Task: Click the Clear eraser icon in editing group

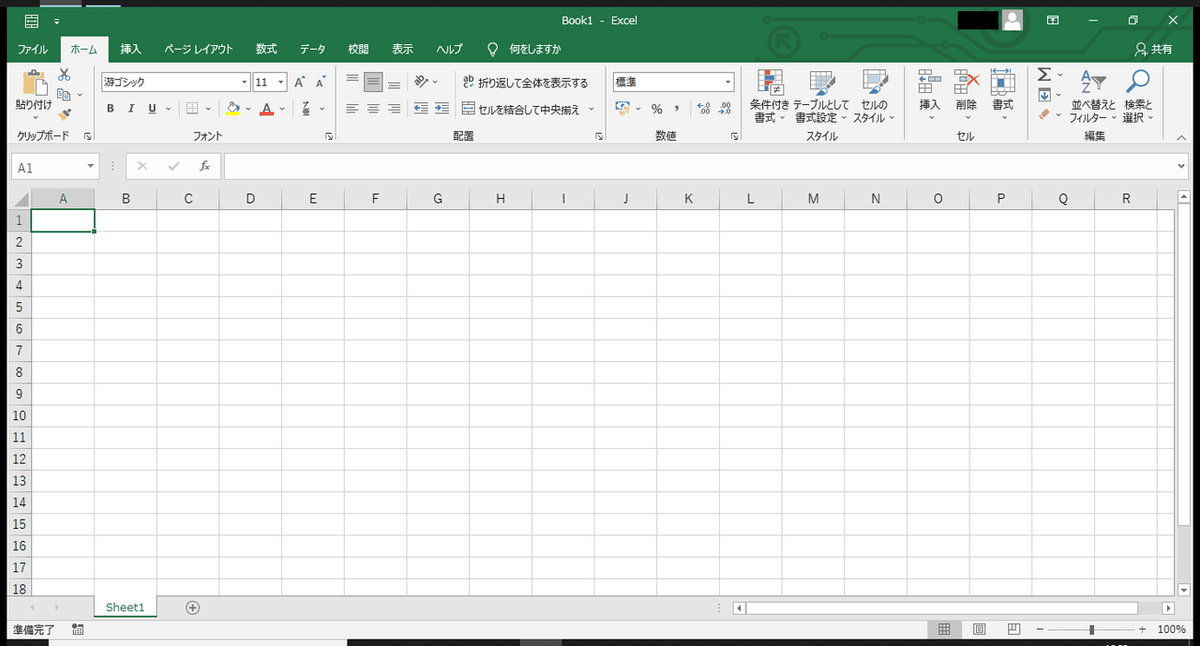Action: click(x=1044, y=115)
